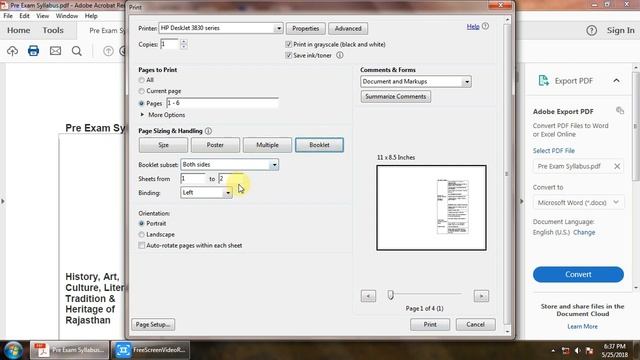
Task: Open Booklet subset dropdown
Action: pos(274,164)
